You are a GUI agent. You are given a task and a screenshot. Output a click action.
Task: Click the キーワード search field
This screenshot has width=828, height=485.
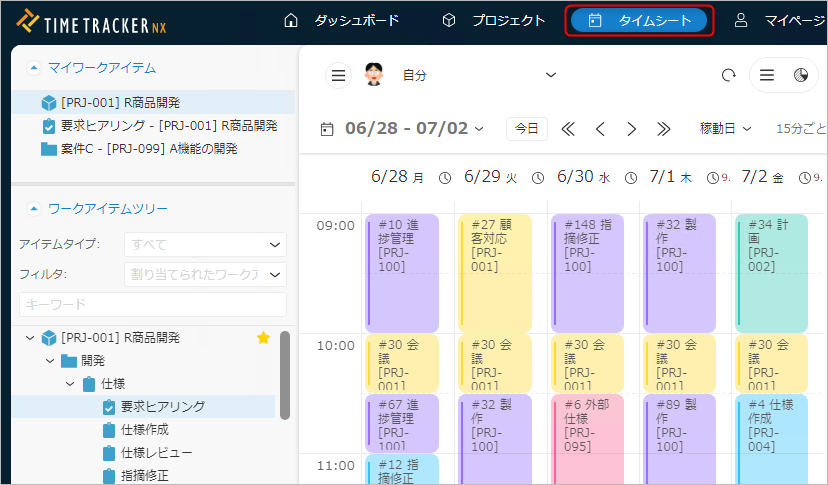(x=152, y=304)
